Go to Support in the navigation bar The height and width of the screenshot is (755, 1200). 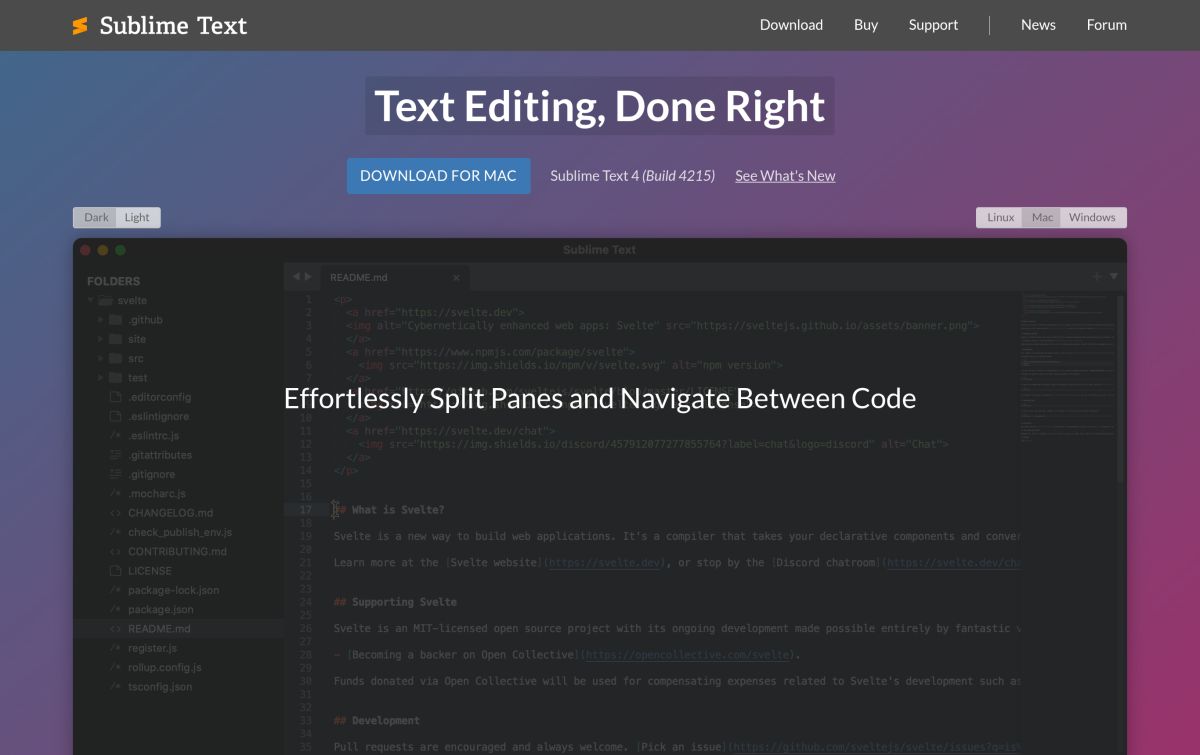[933, 25]
